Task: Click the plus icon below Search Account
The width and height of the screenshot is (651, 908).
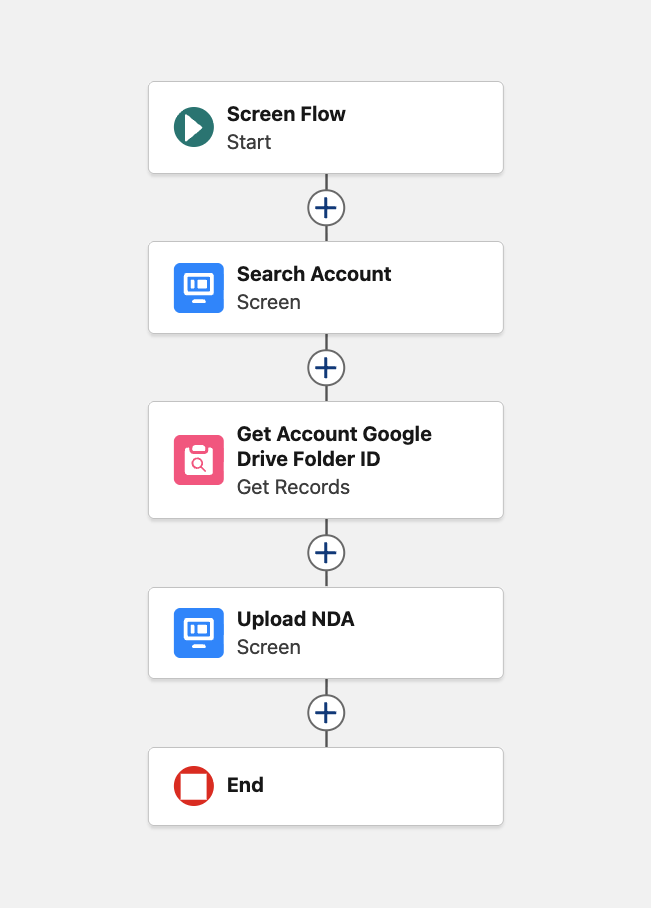Action: coord(325,367)
